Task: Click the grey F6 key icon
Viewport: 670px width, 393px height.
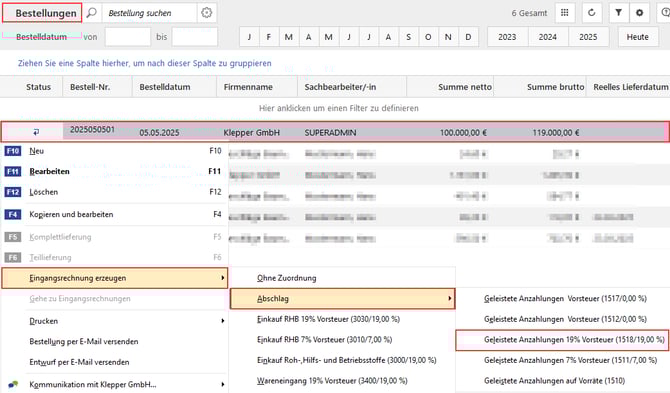Action: [x=13, y=258]
